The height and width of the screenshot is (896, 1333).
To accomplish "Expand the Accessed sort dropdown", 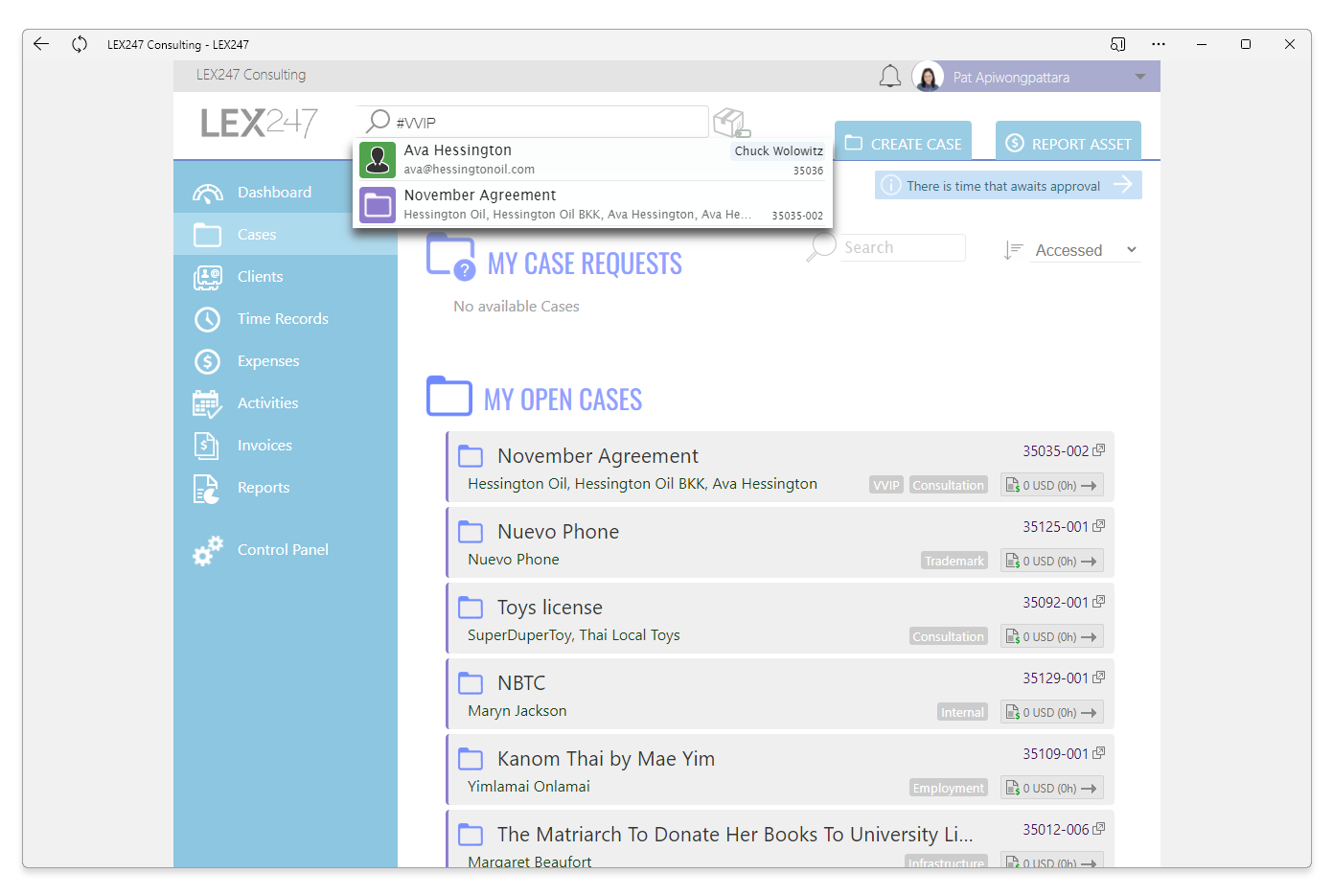I will pyautogui.click(x=1086, y=250).
